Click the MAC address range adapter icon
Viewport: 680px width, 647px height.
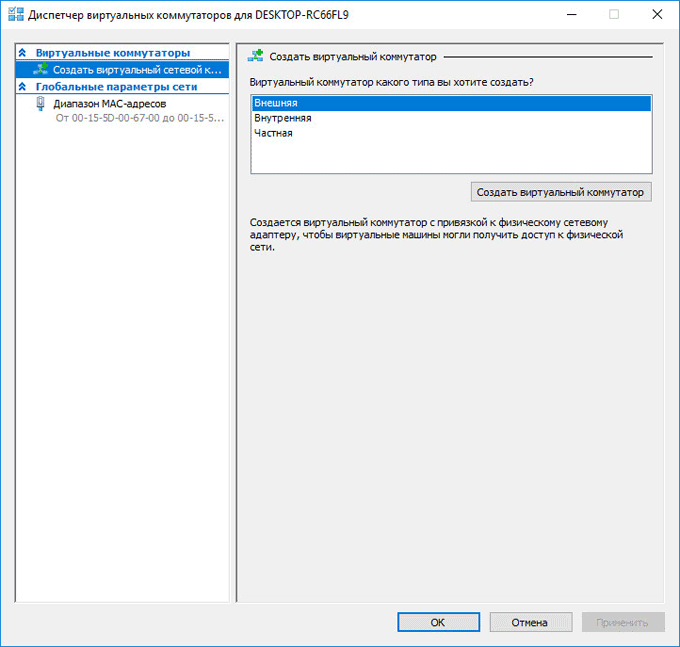point(40,104)
